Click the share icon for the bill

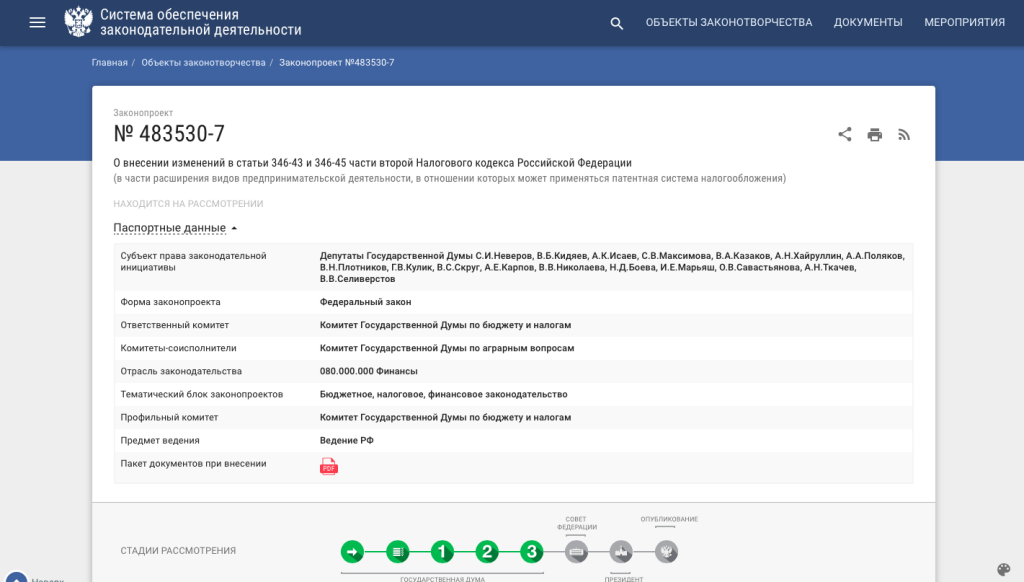pyautogui.click(x=845, y=135)
